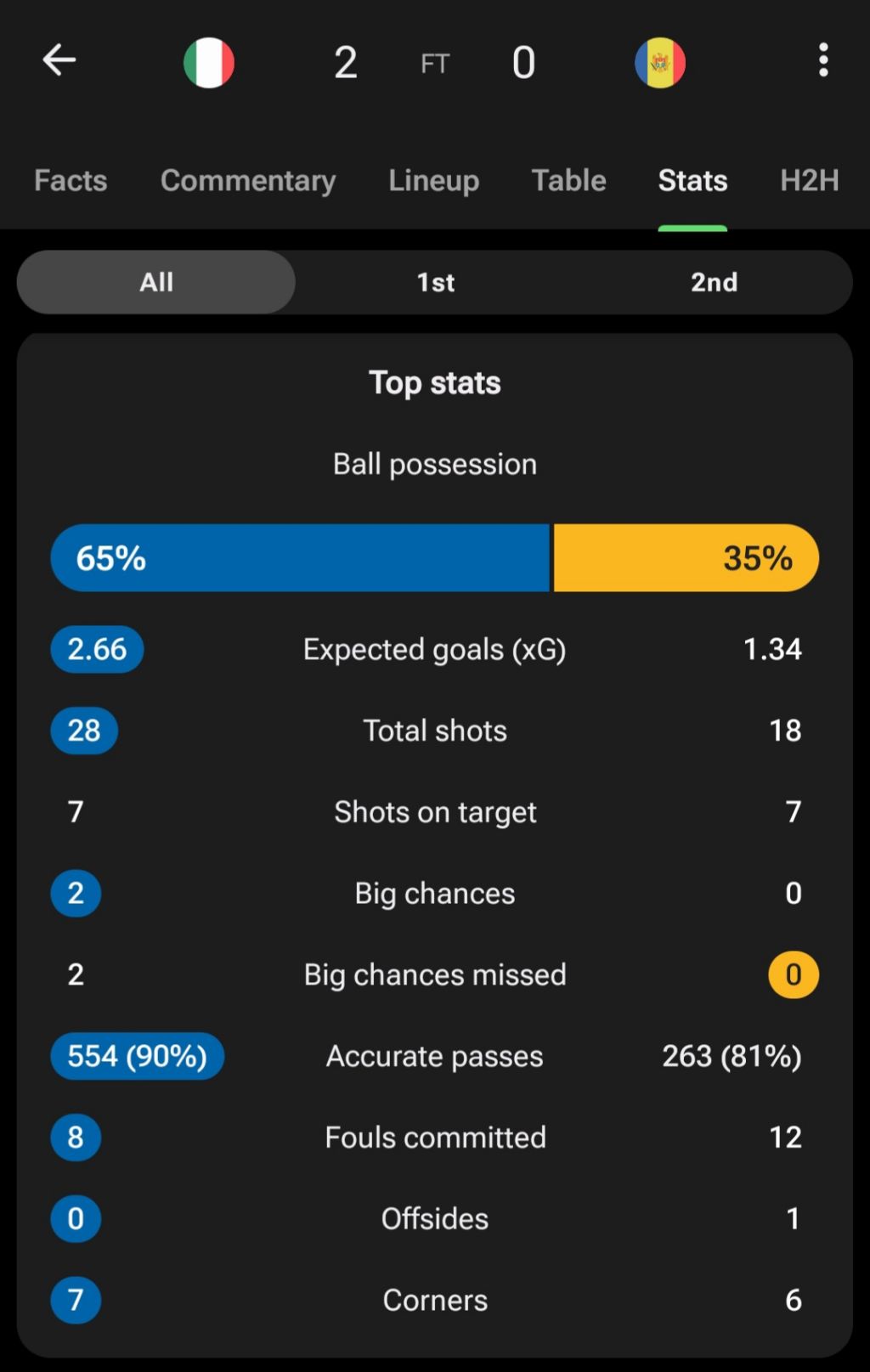
Task: Tap the Italy flag team icon
Action: [209, 63]
